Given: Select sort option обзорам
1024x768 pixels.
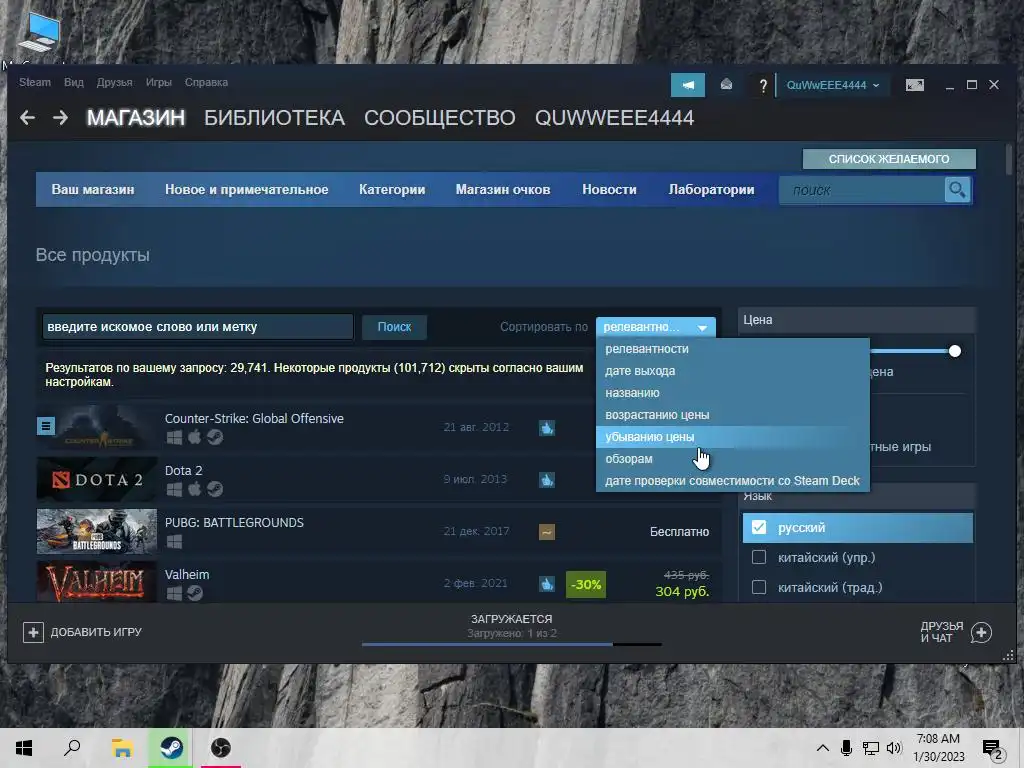Looking at the screenshot, I should (733, 459).
